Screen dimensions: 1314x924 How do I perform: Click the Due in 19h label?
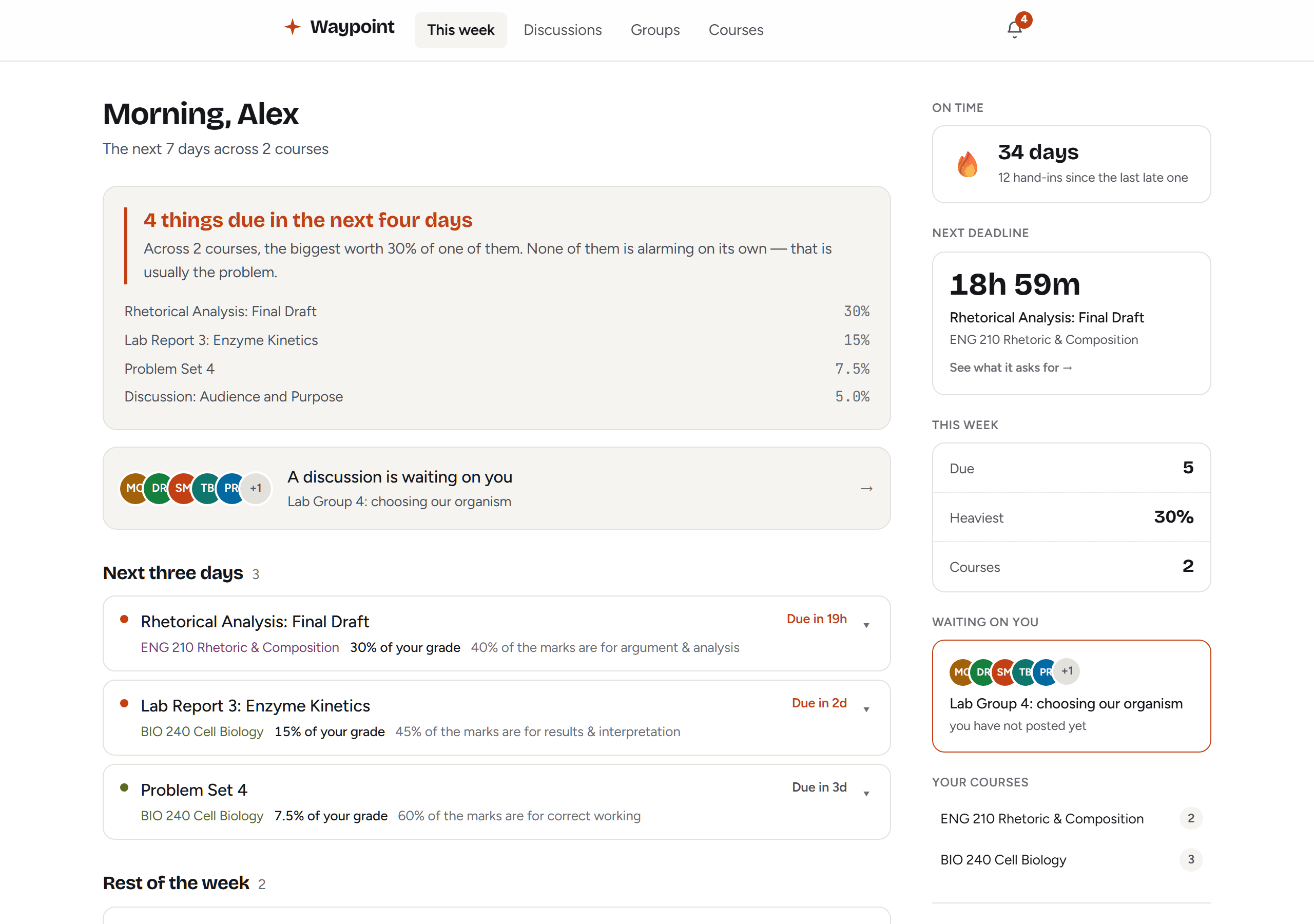[x=816, y=619]
